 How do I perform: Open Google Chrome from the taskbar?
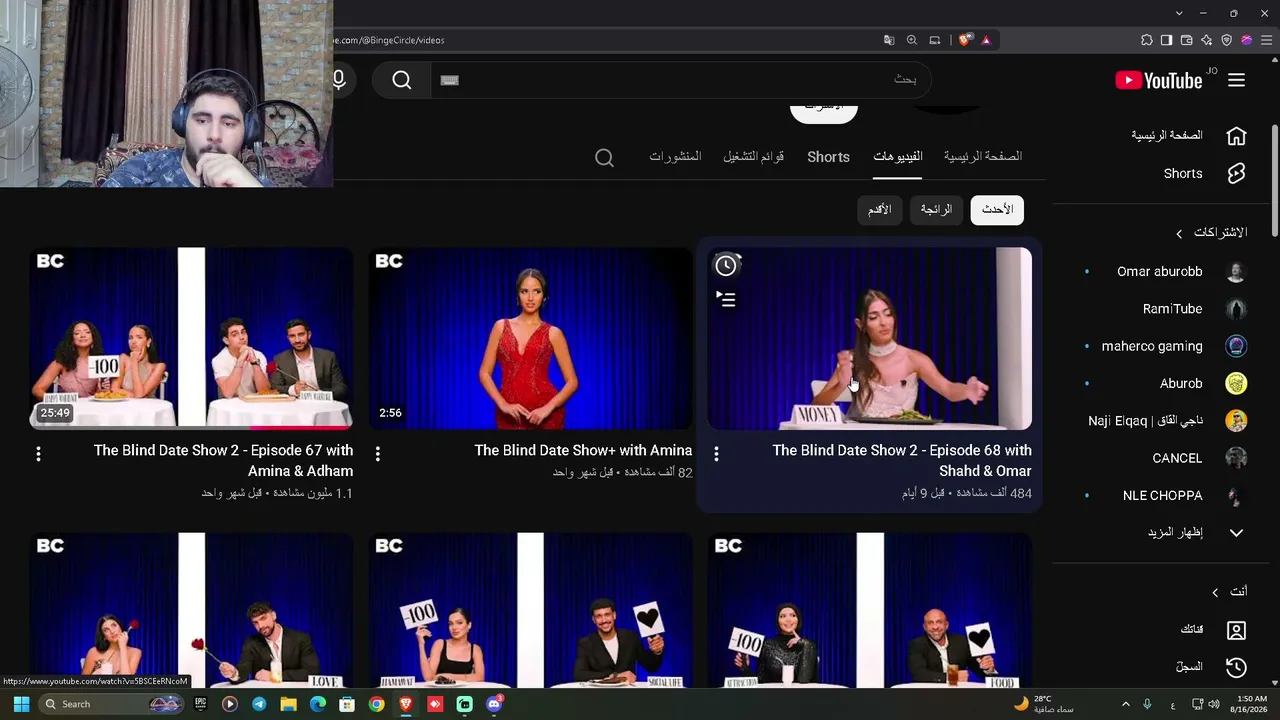click(x=376, y=704)
